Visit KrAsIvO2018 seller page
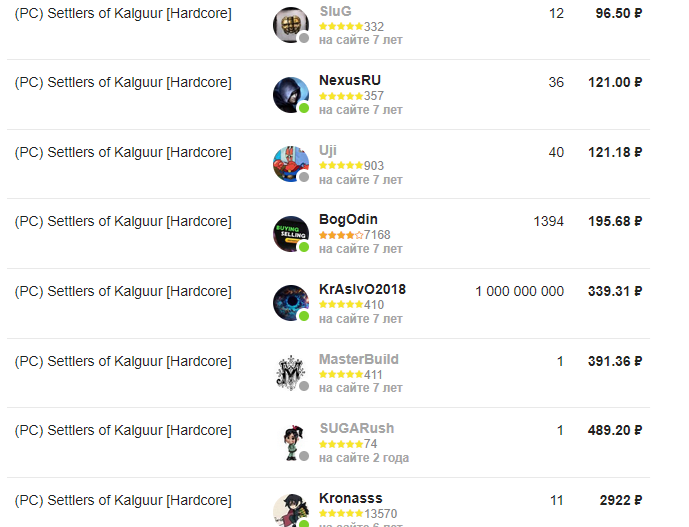689x527 pixels. pos(362,289)
